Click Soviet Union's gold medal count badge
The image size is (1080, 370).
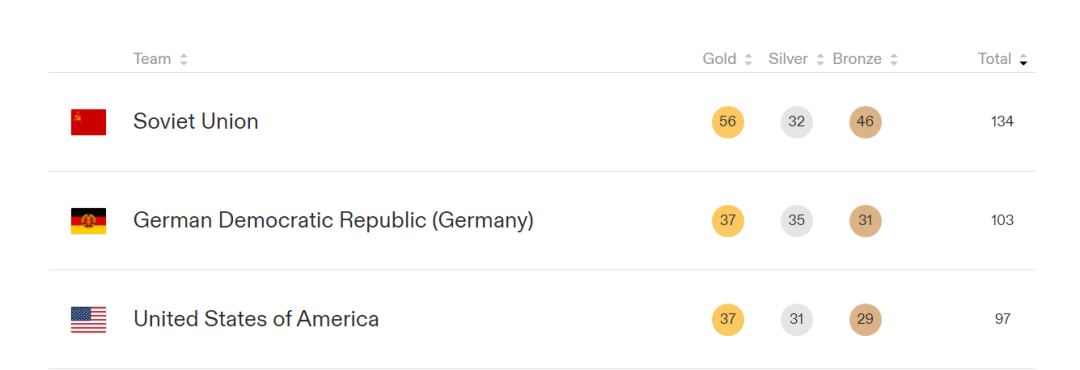click(727, 122)
